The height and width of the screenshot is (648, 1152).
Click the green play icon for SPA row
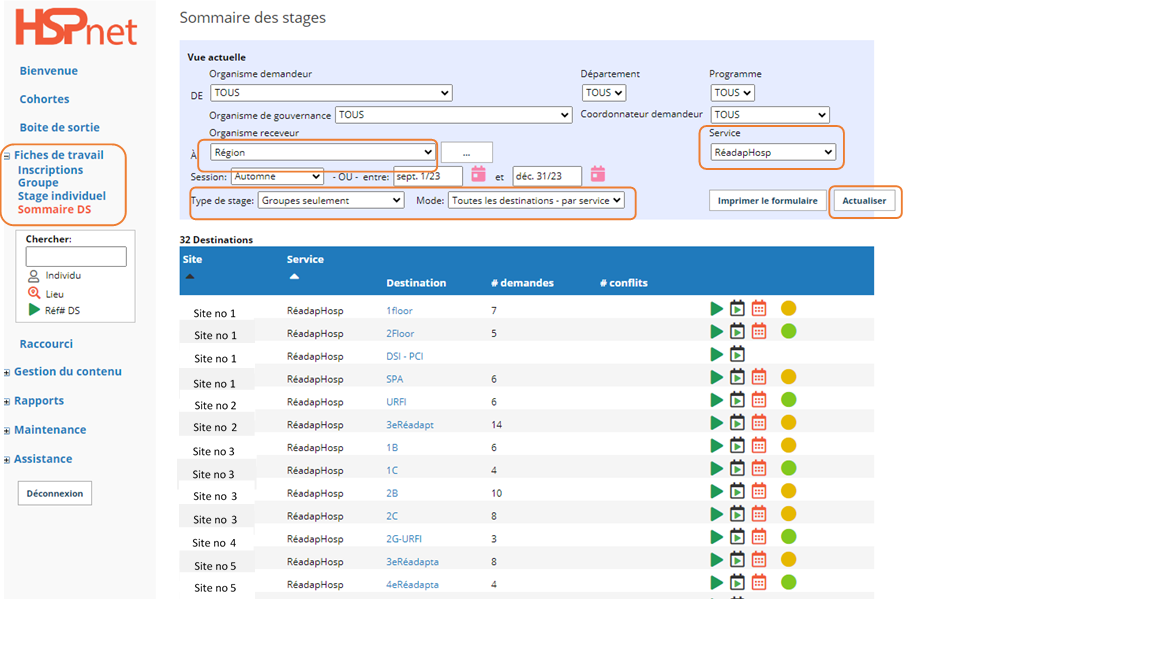(x=717, y=378)
